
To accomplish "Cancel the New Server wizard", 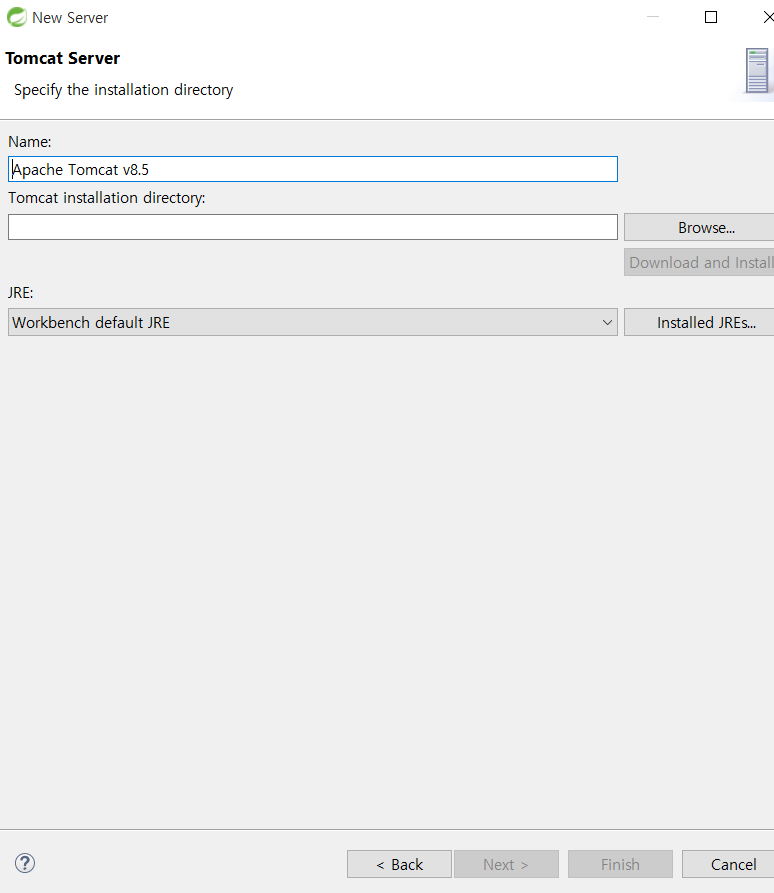I will [728, 865].
